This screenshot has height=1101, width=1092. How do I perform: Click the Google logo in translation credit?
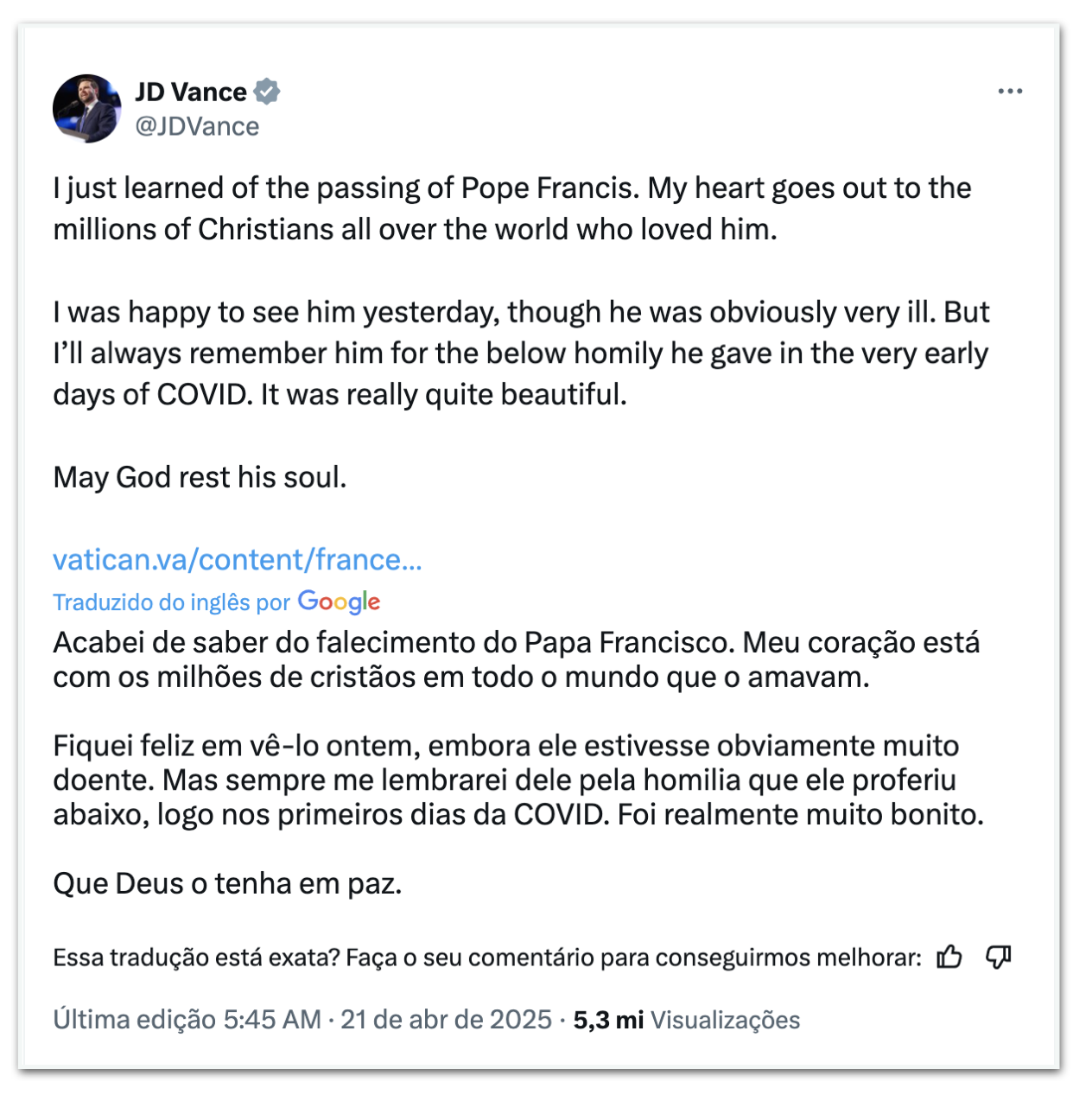pos(339,601)
